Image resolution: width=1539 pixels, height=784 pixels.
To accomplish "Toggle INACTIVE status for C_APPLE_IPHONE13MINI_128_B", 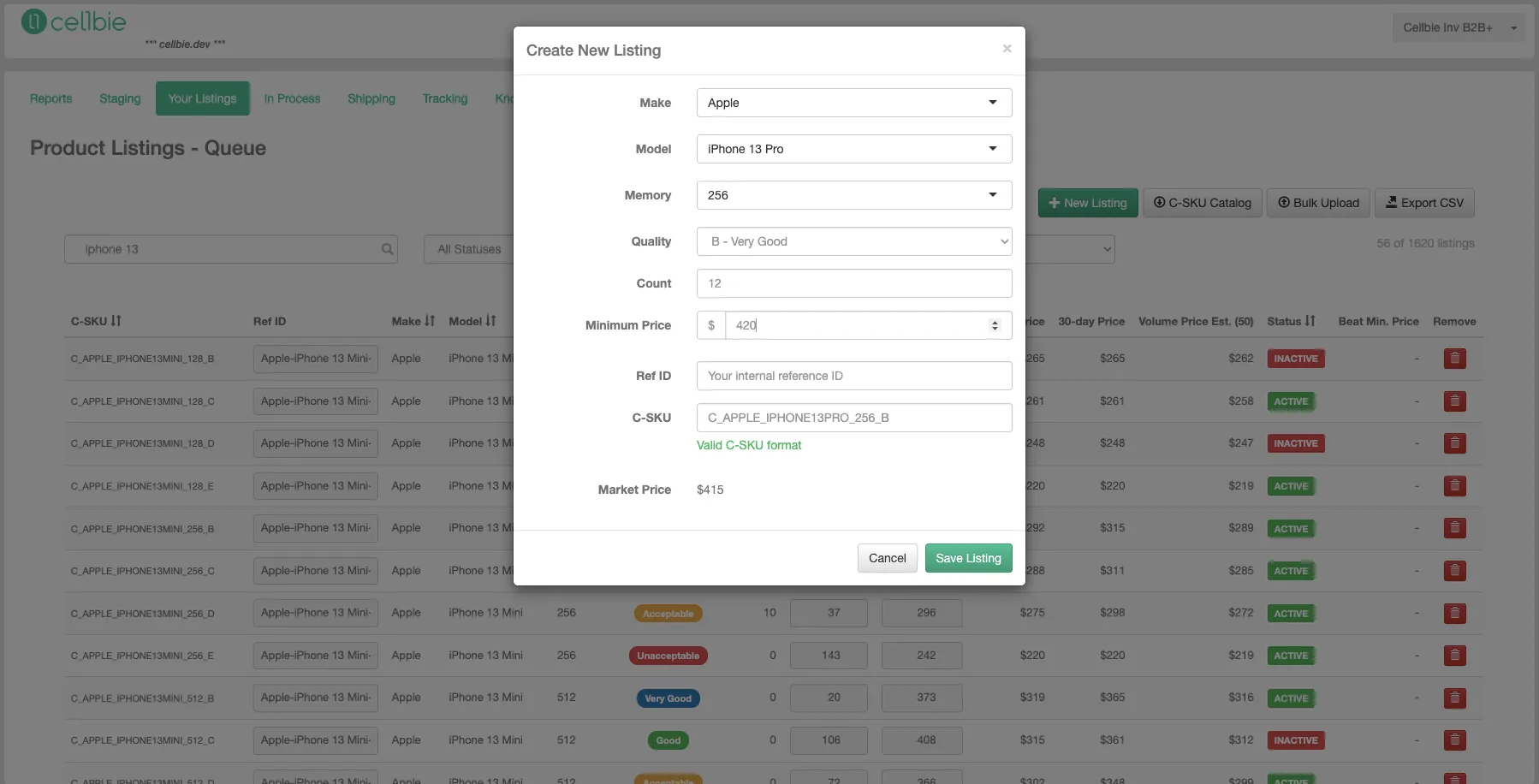I will pyautogui.click(x=1296, y=359).
